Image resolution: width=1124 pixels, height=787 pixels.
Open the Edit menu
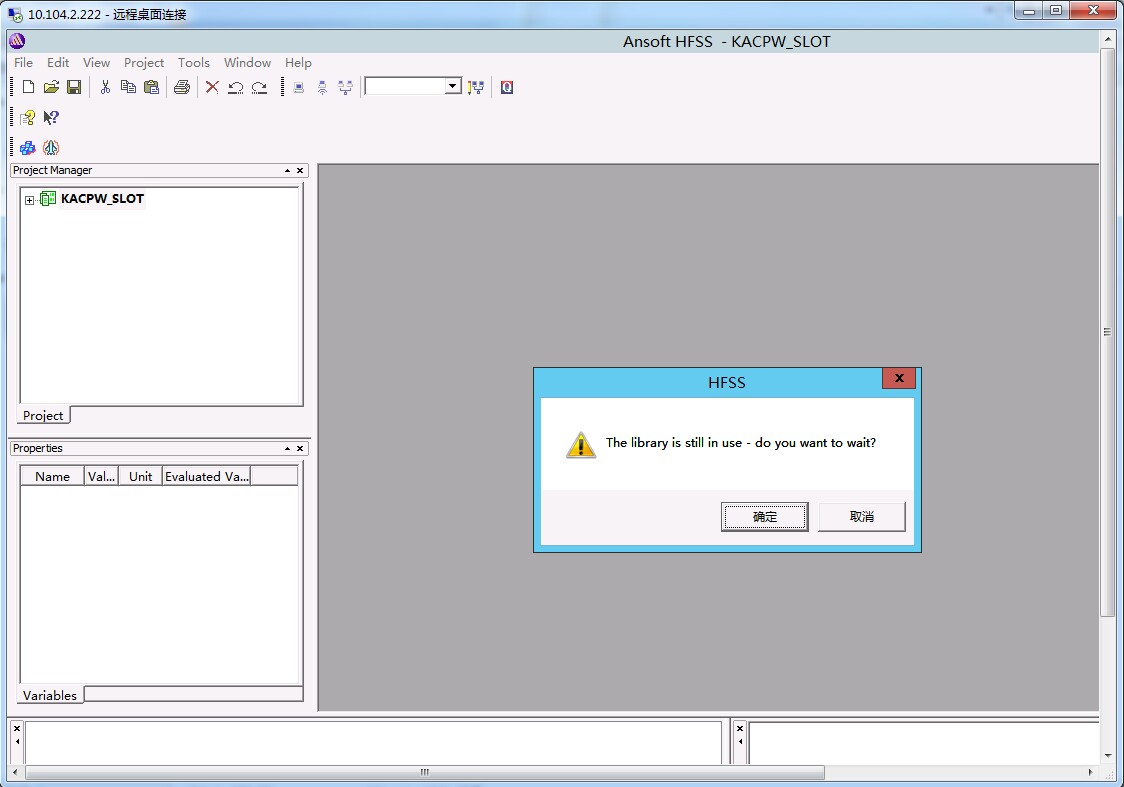tap(58, 62)
